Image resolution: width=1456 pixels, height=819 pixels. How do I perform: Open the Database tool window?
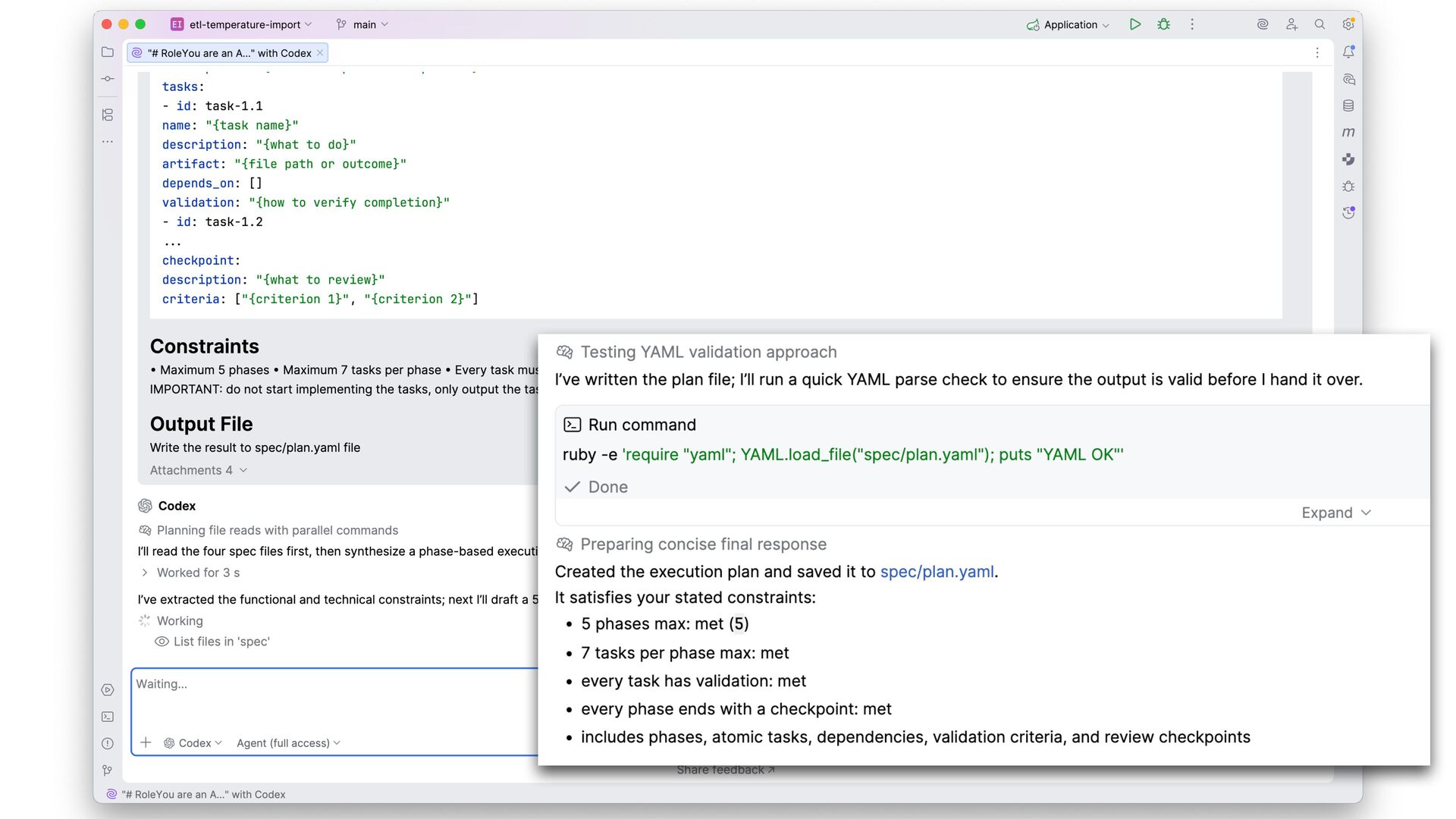click(x=1348, y=106)
